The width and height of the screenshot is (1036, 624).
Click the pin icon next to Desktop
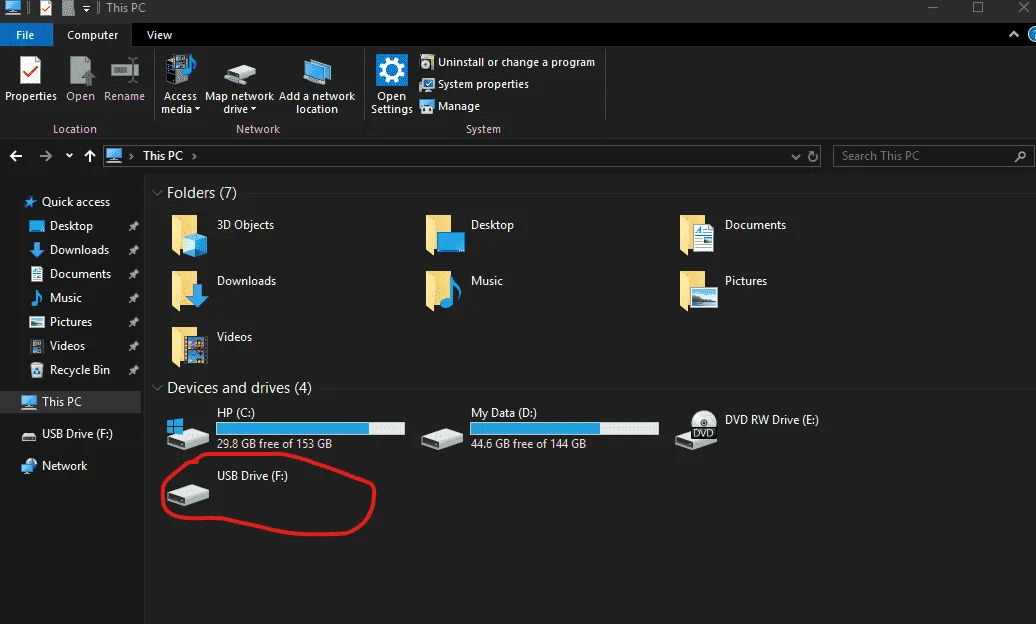tap(133, 226)
